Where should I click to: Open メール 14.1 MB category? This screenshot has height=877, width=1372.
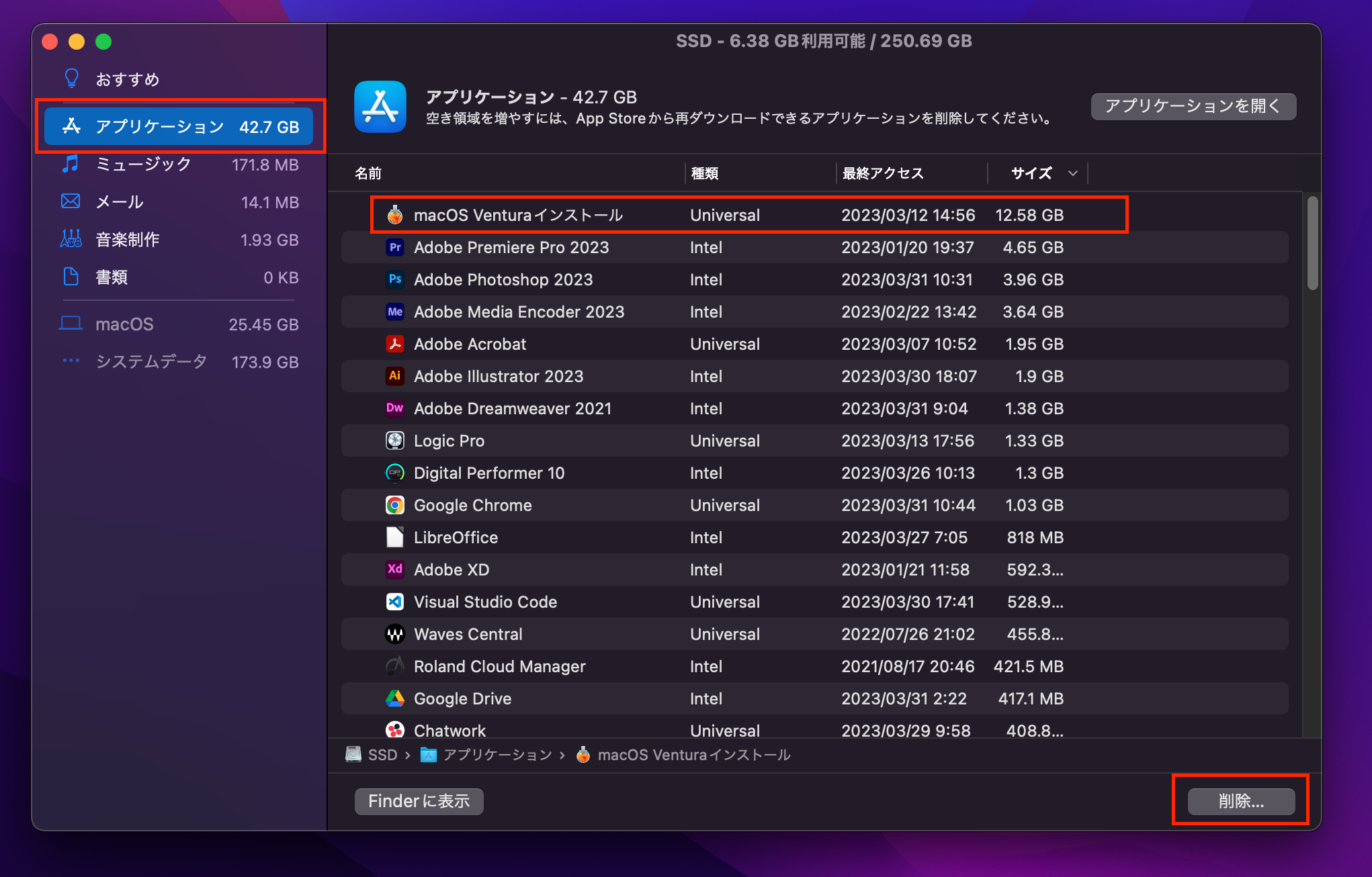[x=179, y=202]
